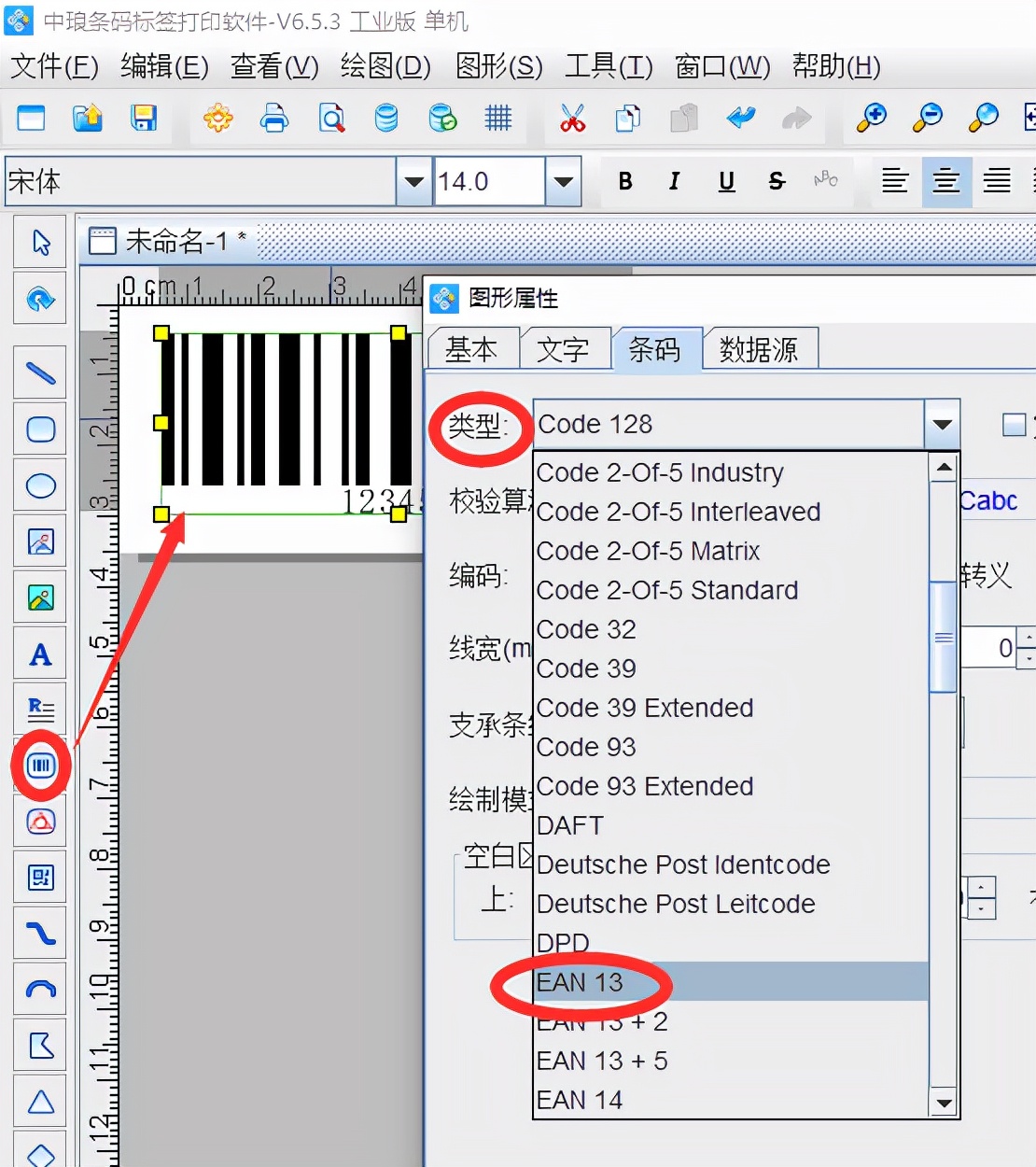The height and width of the screenshot is (1167, 1036).
Task: Select the text tool (letter A)
Action: point(40,654)
